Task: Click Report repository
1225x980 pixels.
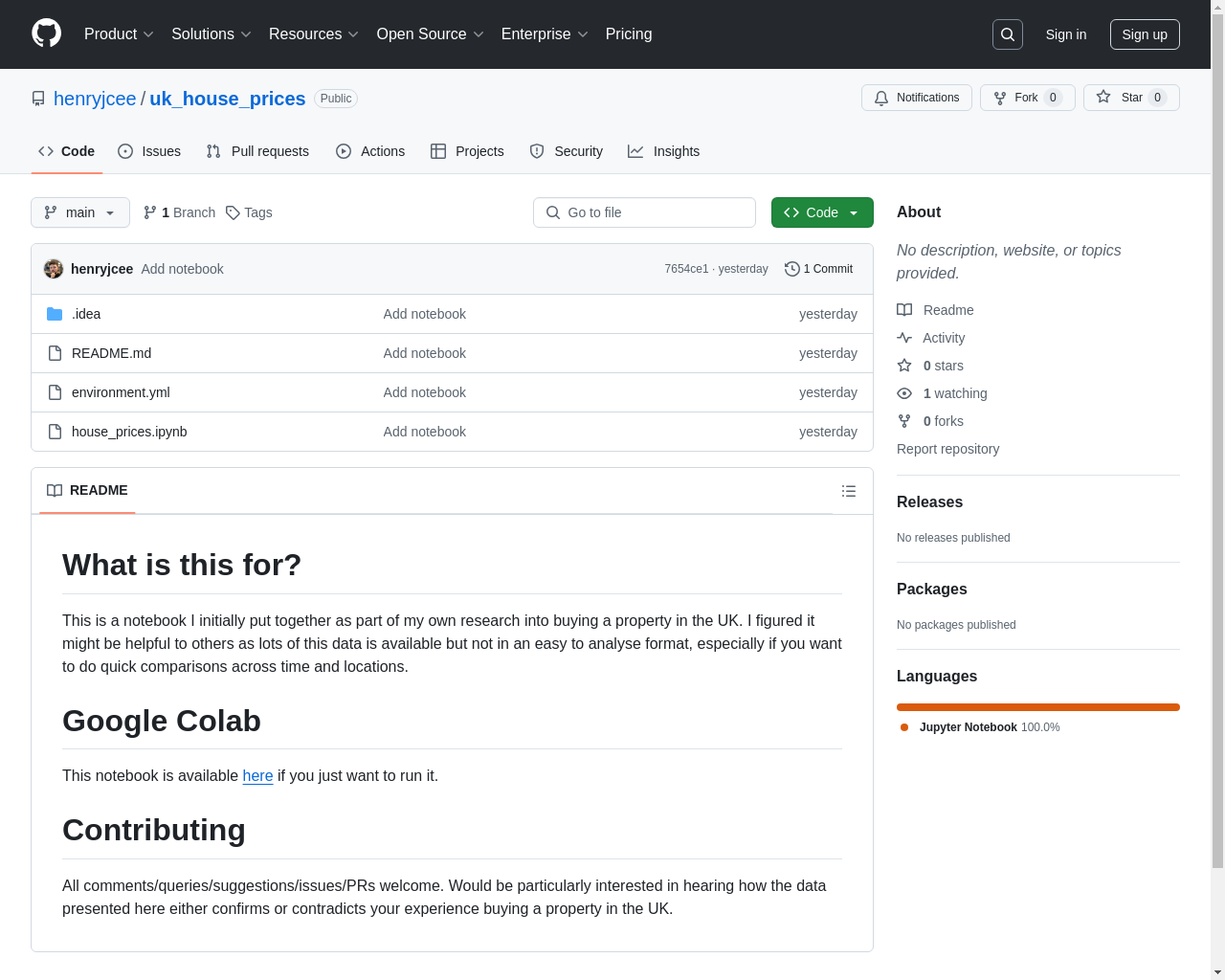Action: [947, 449]
